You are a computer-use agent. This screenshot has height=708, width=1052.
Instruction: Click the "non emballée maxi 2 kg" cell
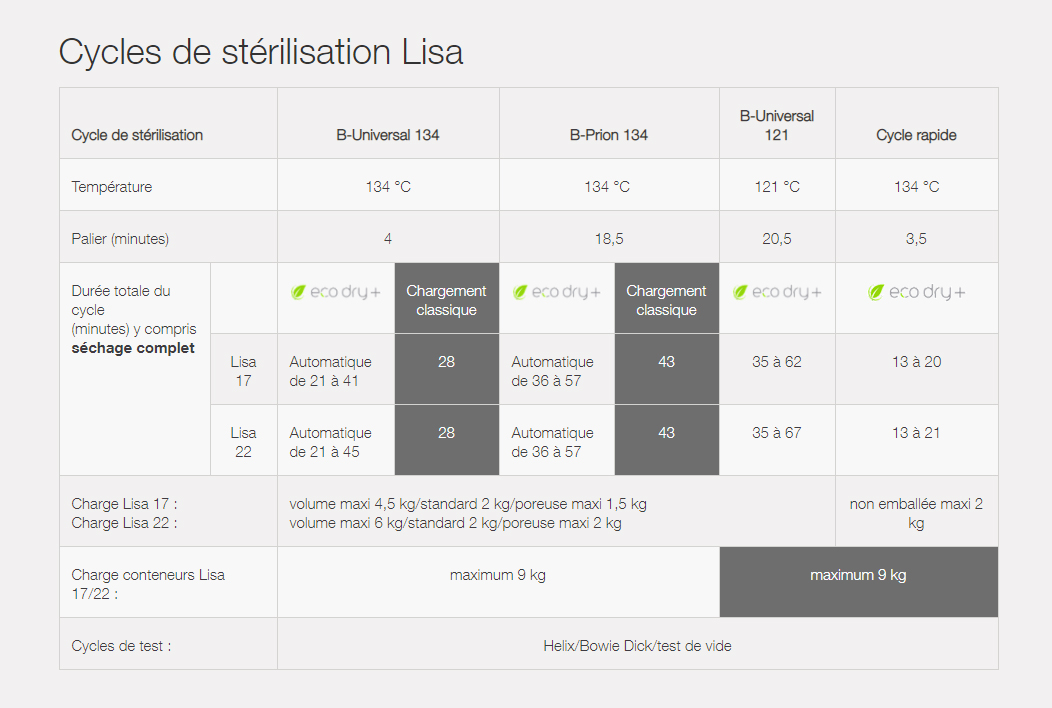click(x=916, y=513)
